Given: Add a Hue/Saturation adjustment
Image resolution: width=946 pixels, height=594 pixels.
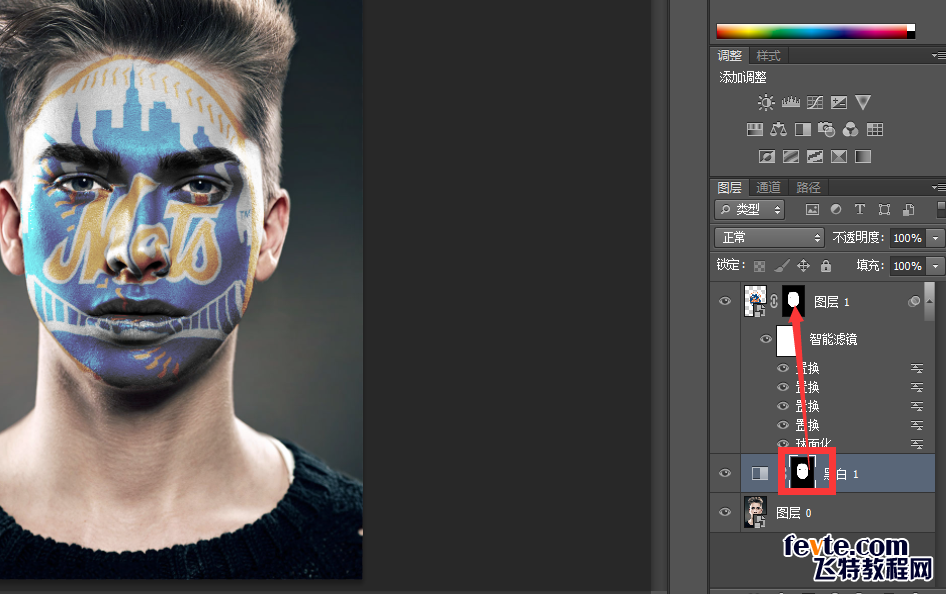Looking at the screenshot, I should click(x=755, y=129).
